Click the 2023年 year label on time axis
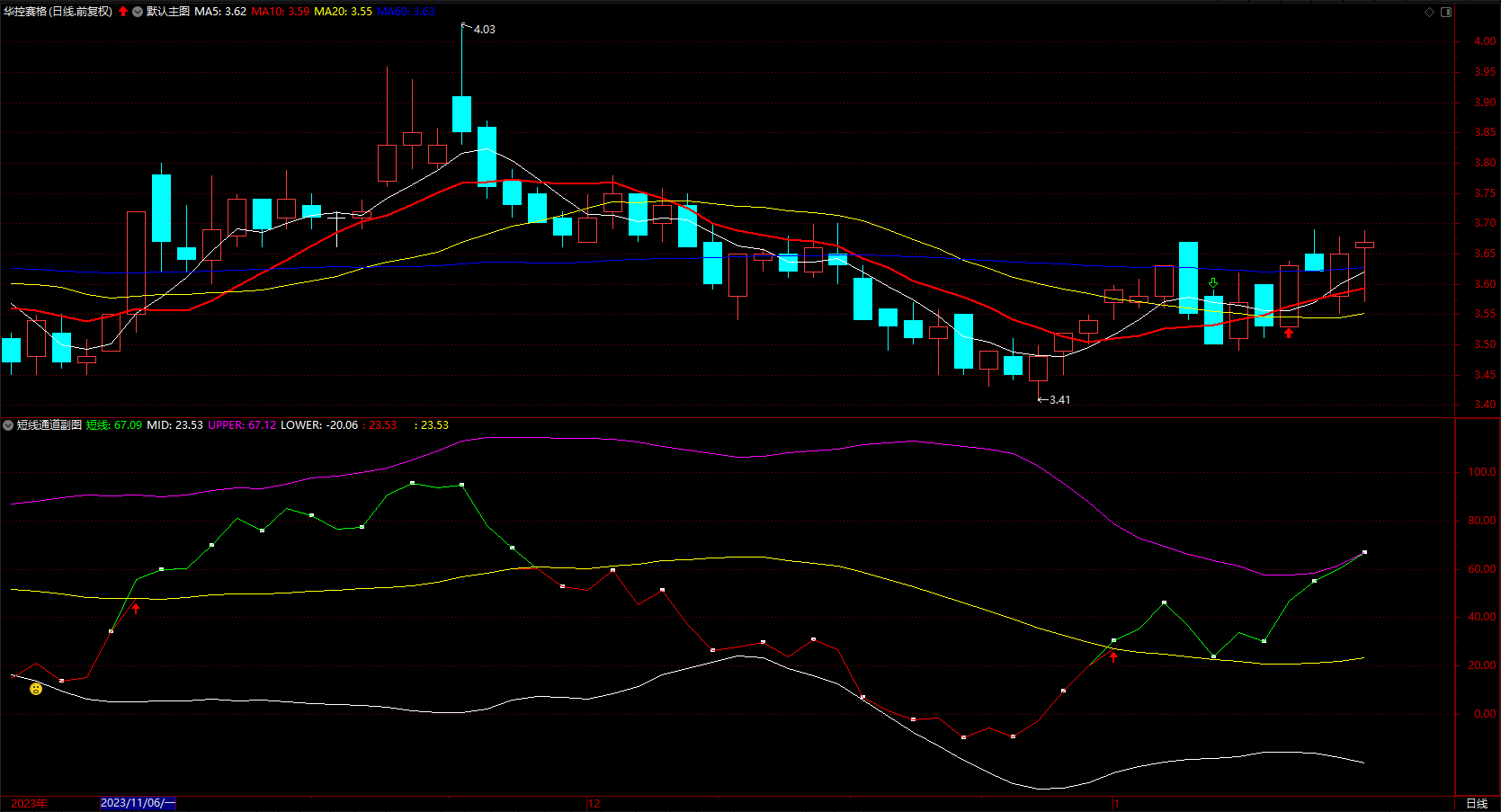The height and width of the screenshot is (812, 1501). [x=29, y=803]
